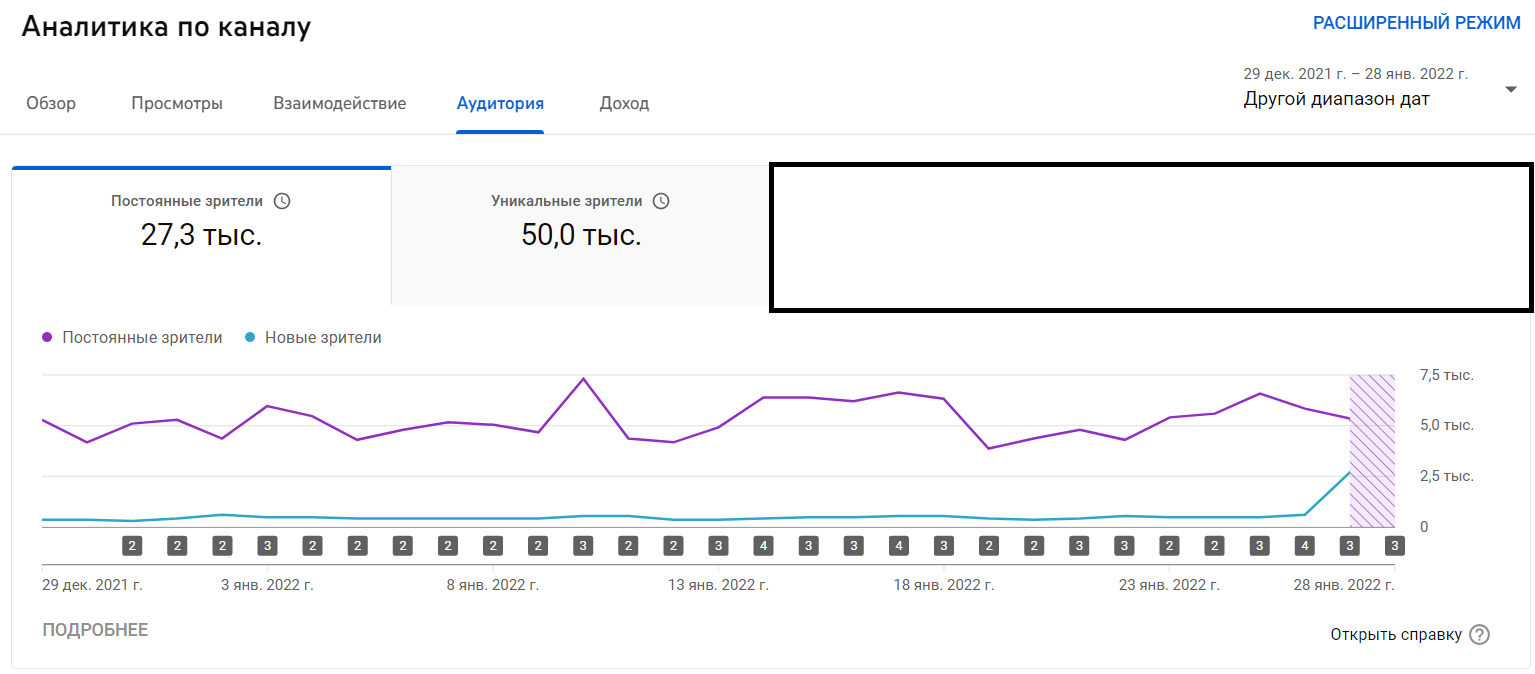Click clock icon beside Уникальные зрители
This screenshot has height=674, width=1535.
click(661, 201)
